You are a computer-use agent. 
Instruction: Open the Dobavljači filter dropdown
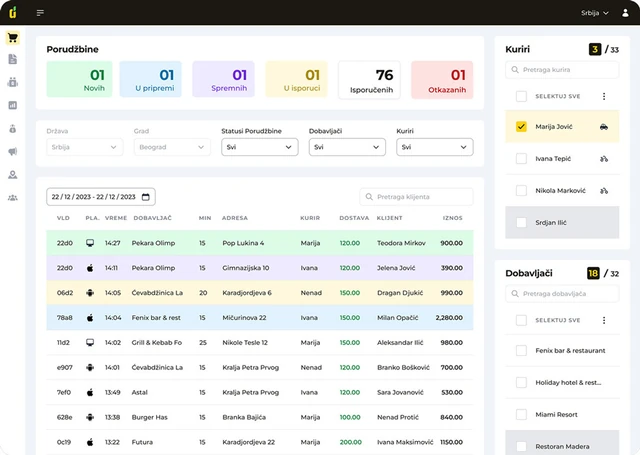click(x=347, y=147)
